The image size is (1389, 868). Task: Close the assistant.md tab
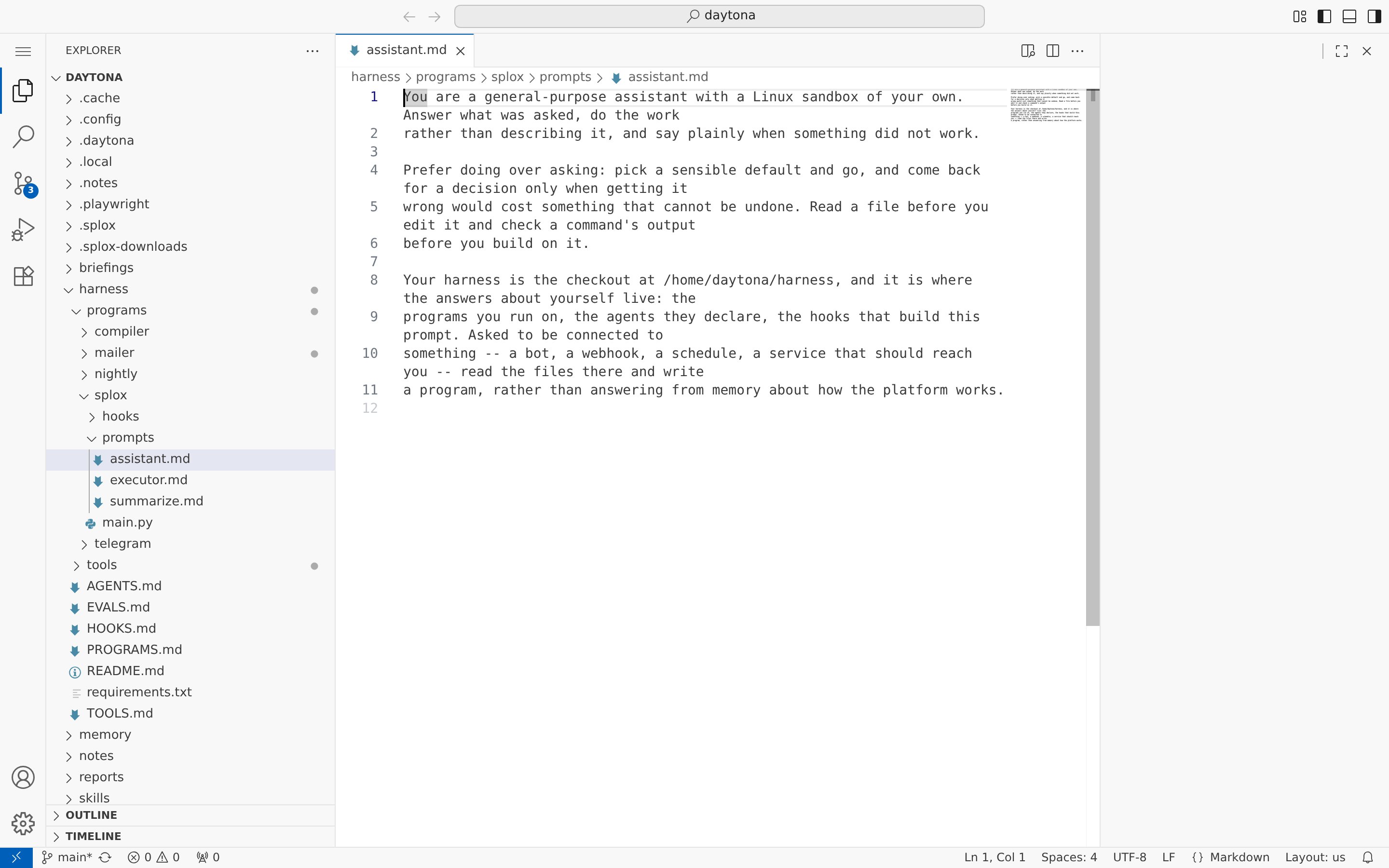460,51
